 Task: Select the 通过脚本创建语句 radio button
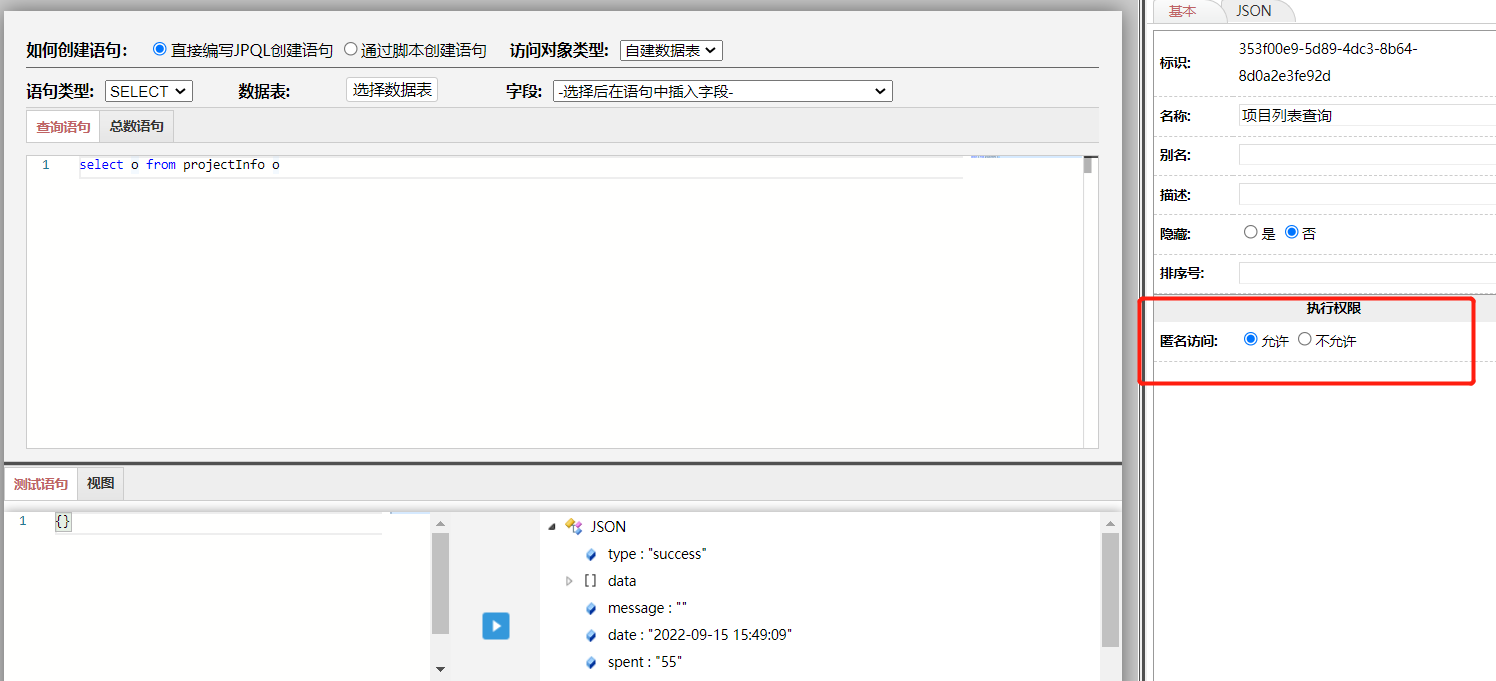[350, 49]
